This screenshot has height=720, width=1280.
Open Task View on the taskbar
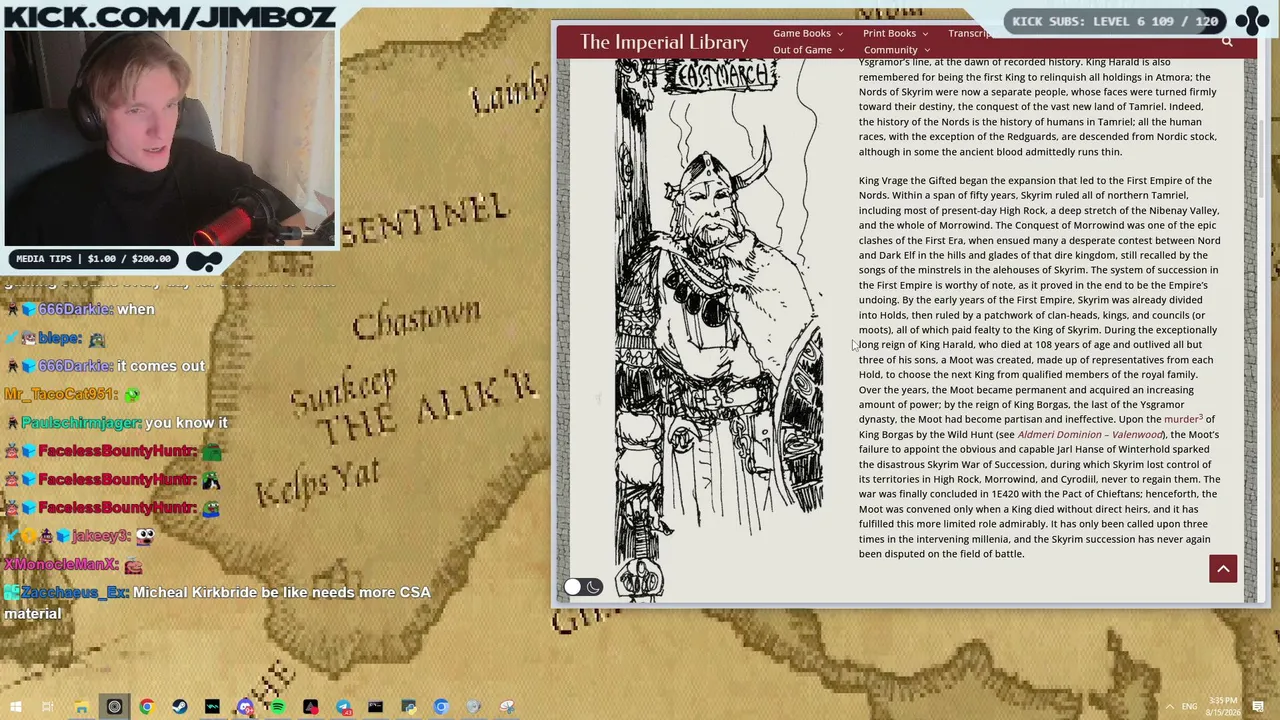(x=48, y=707)
